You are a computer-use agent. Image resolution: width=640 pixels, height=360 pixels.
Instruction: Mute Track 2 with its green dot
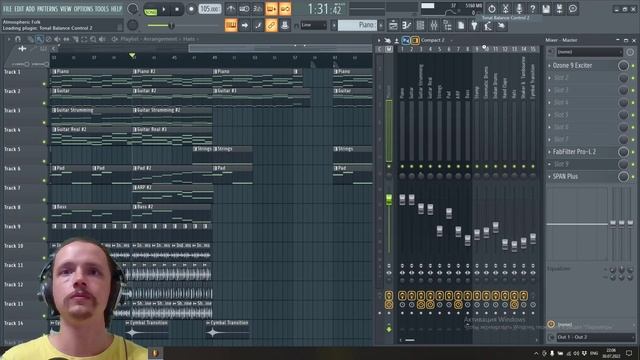click(44, 103)
